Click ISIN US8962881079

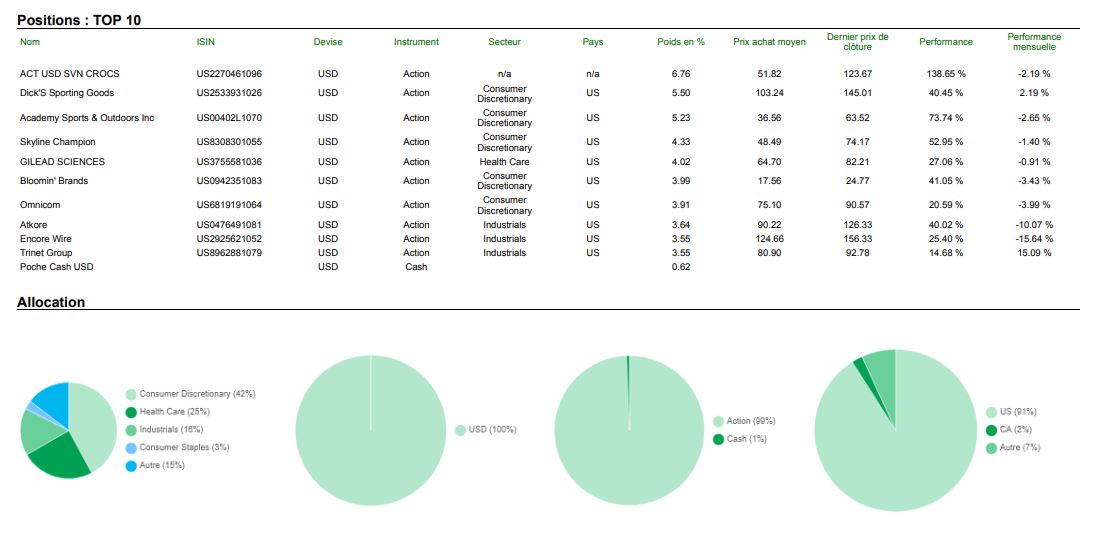pyautogui.click(x=229, y=252)
